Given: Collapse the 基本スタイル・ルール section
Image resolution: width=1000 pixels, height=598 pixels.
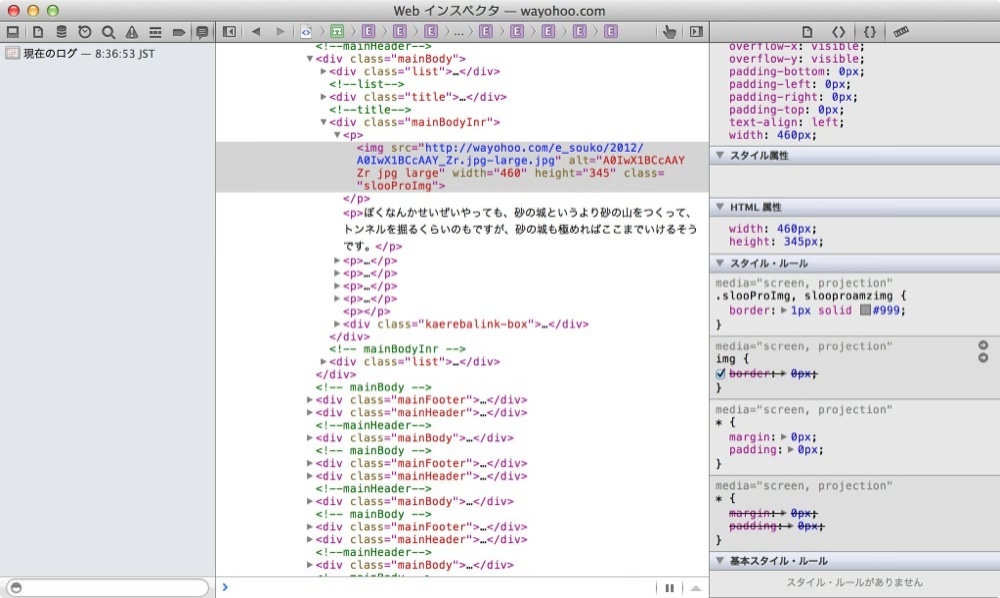Looking at the screenshot, I should click(720, 560).
